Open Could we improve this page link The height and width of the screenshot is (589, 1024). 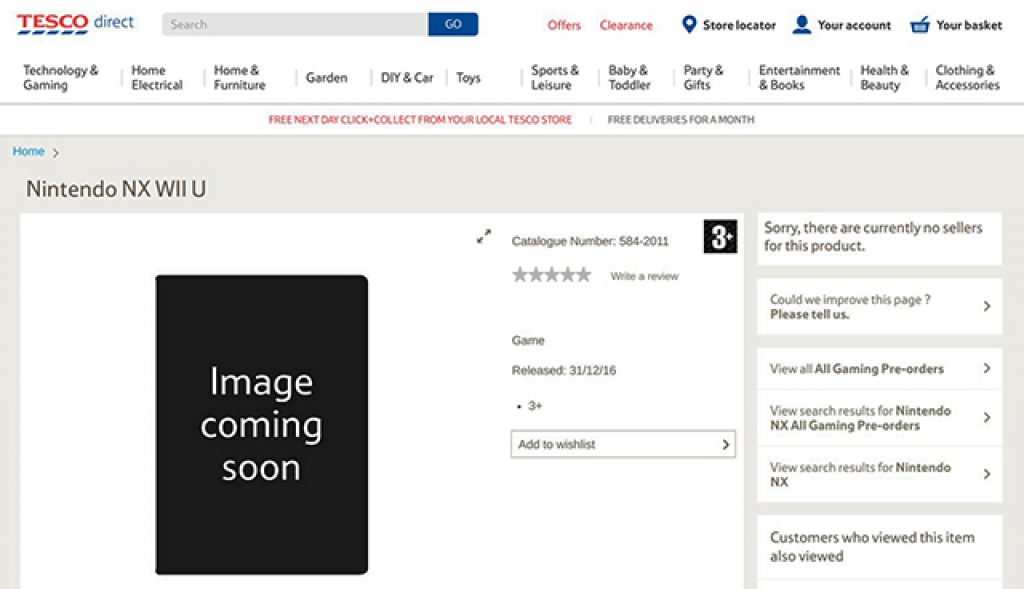[x=879, y=306]
